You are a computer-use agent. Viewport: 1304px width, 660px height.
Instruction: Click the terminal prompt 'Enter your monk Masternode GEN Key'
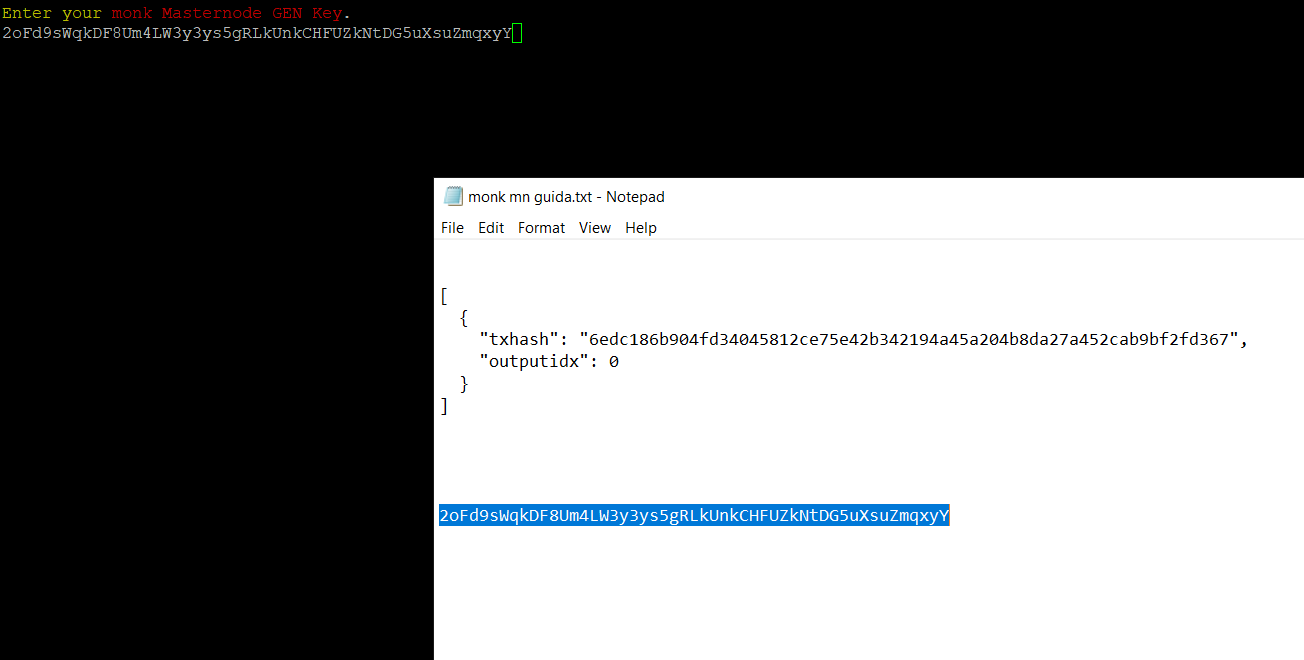pyautogui.click(x=176, y=13)
